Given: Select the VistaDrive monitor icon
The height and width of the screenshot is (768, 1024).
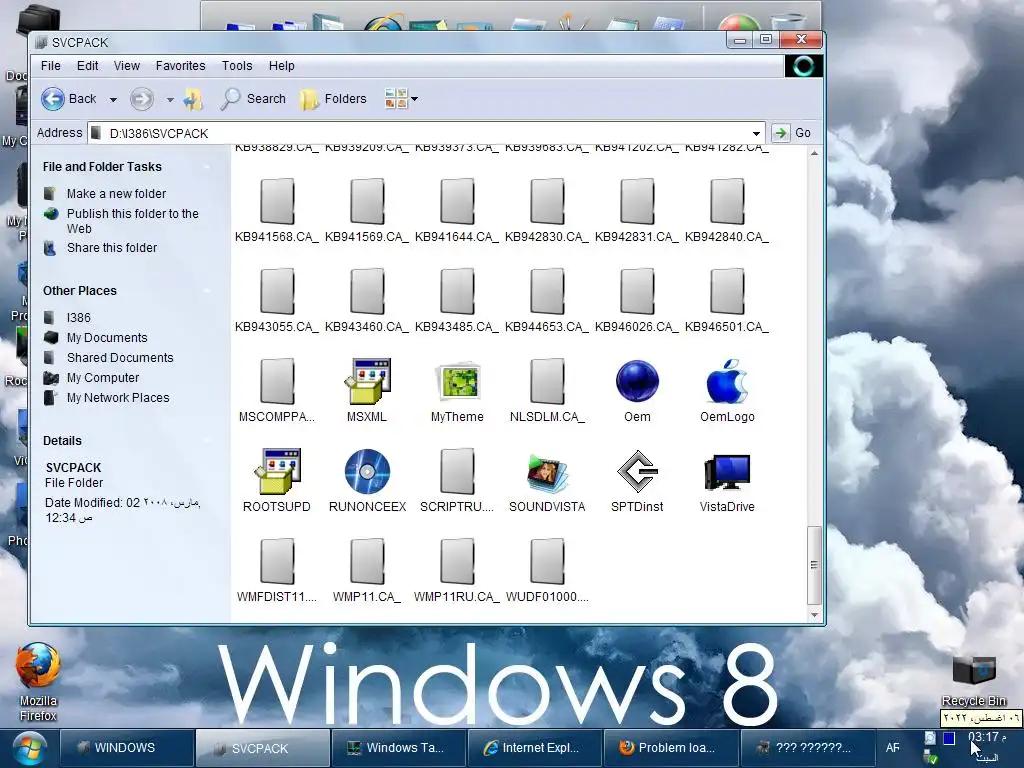Looking at the screenshot, I should click(727, 472).
